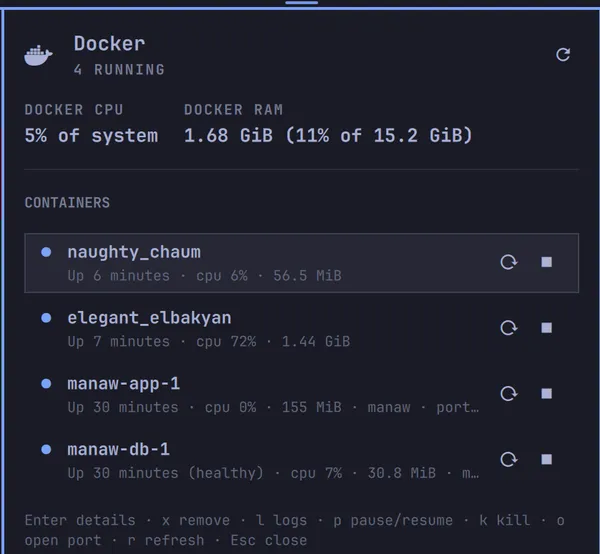Screen dimensions: 600x554
Task: Click the Docker title heading
Action: coord(109,44)
